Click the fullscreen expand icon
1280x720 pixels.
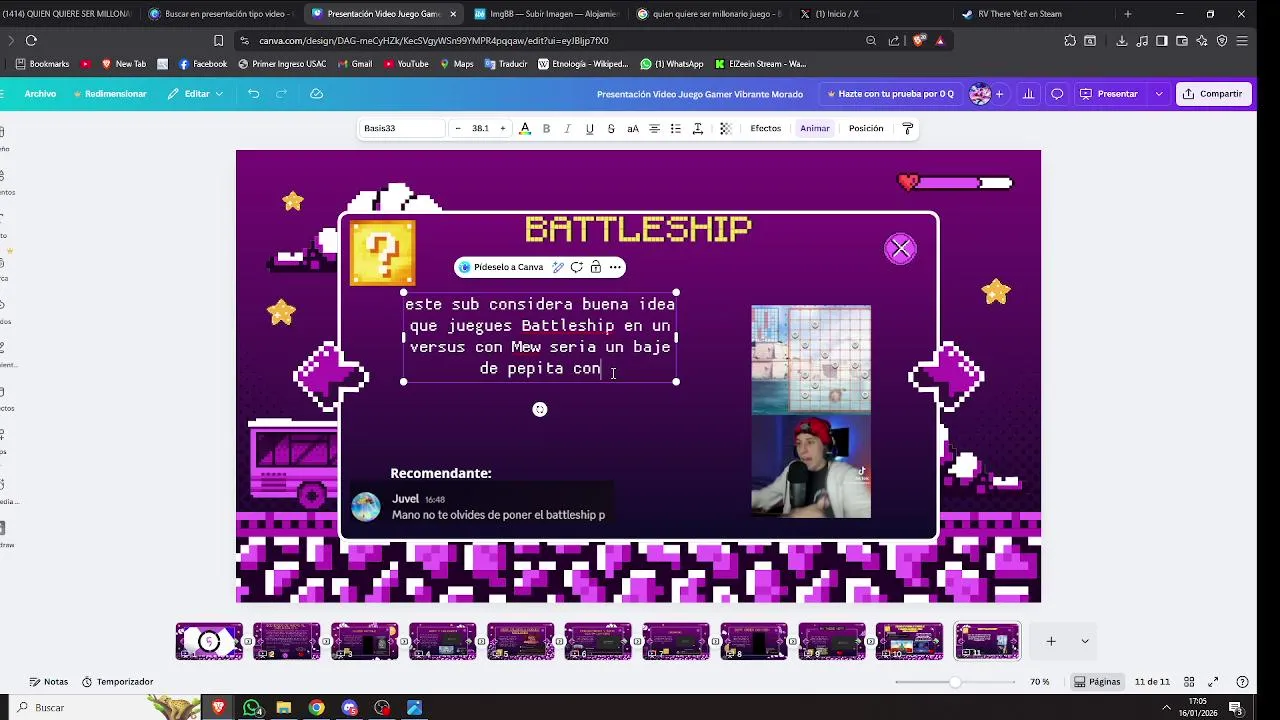click(x=1213, y=682)
